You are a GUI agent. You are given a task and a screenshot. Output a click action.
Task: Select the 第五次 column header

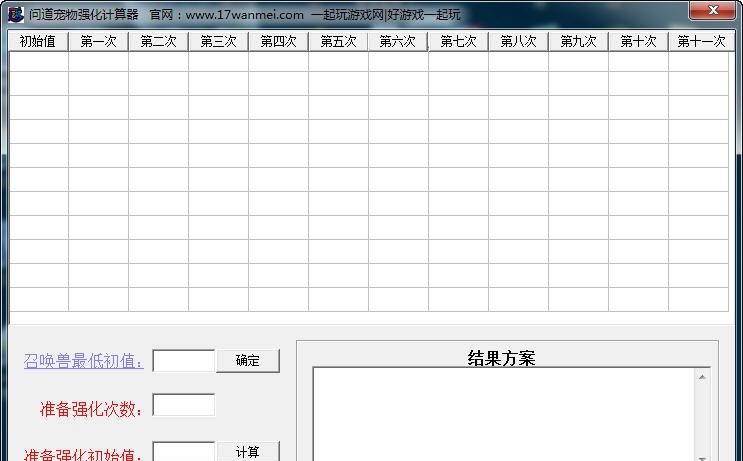(x=338, y=42)
